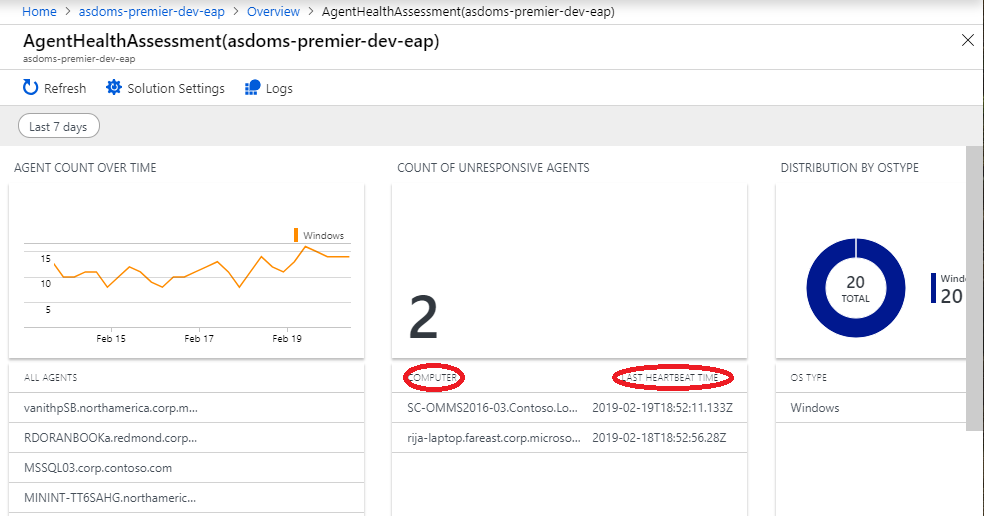Image resolution: width=984 pixels, height=516 pixels.
Task: Select SC-OMMS2016-03.Contoso computer row
Action: [569, 408]
